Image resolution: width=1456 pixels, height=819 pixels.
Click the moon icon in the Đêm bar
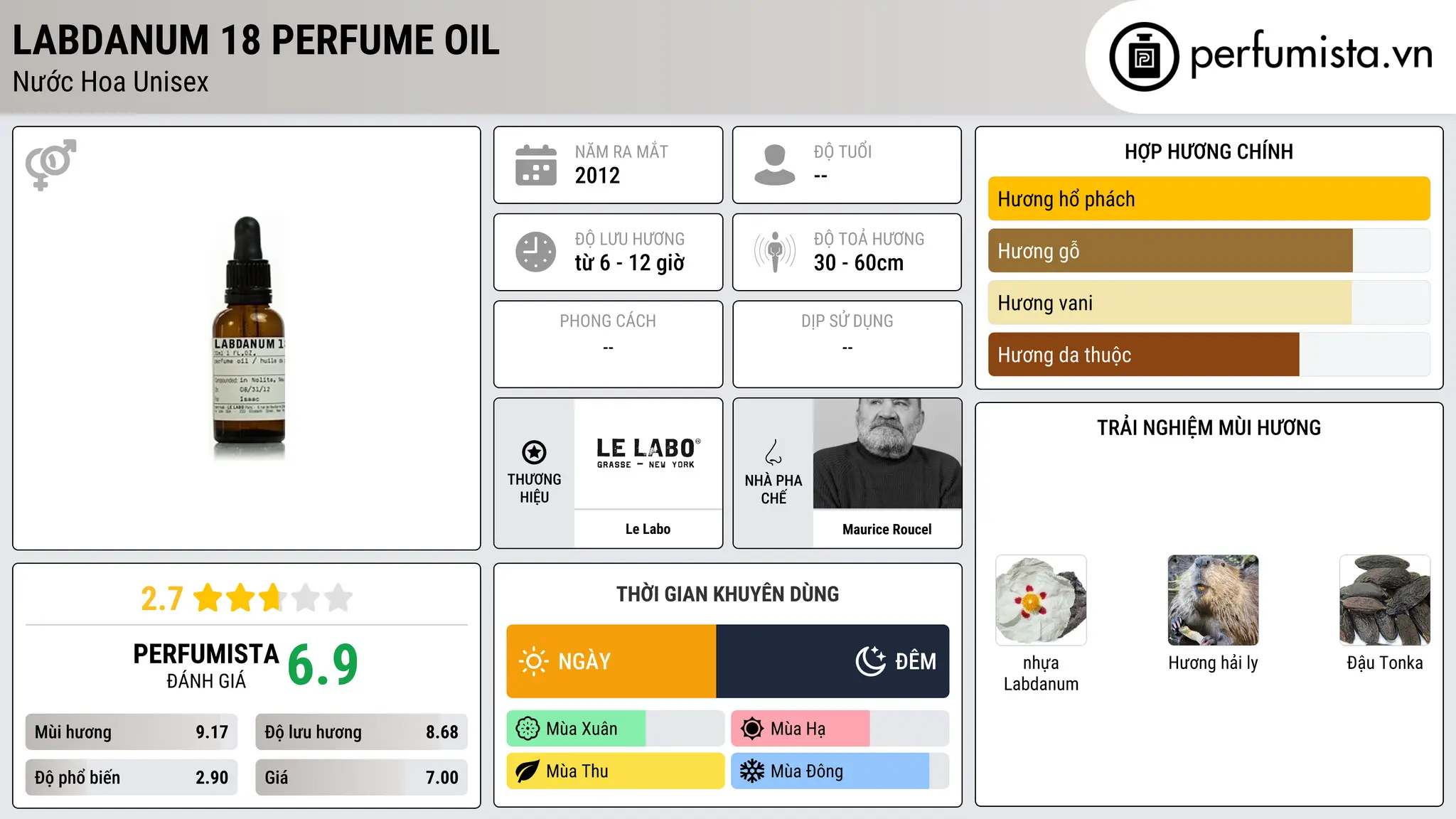tap(871, 661)
